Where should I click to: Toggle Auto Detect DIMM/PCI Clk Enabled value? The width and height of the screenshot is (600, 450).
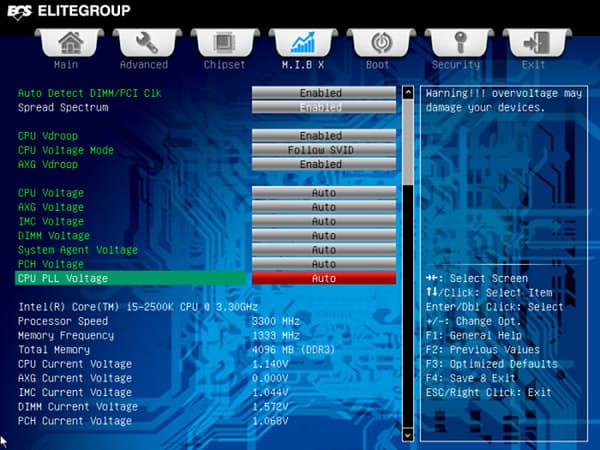pos(324,93)
